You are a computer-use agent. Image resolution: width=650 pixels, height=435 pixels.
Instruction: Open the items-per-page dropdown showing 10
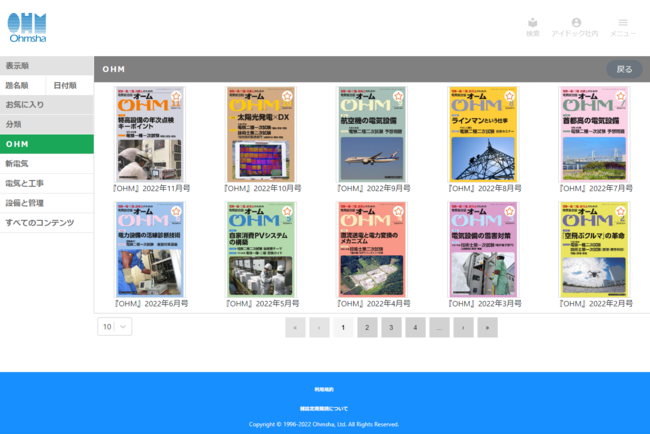(114, 327)
